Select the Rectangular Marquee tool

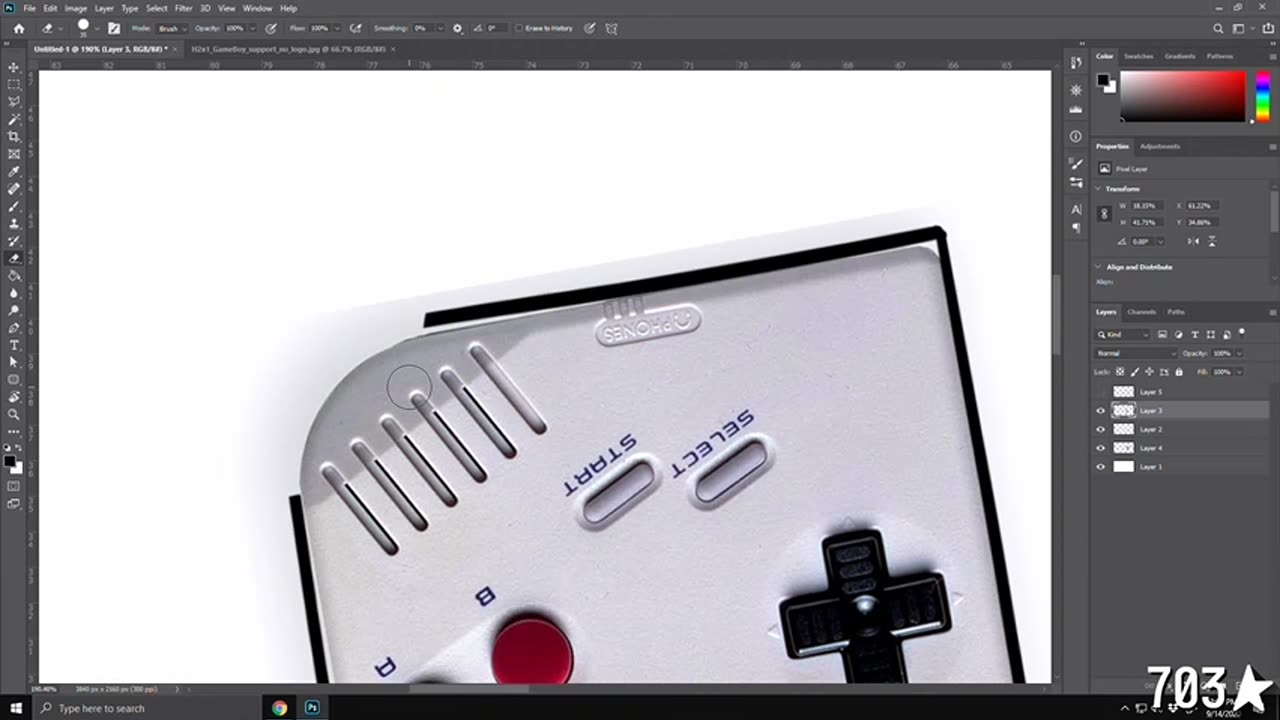click(x=14, y=85)
